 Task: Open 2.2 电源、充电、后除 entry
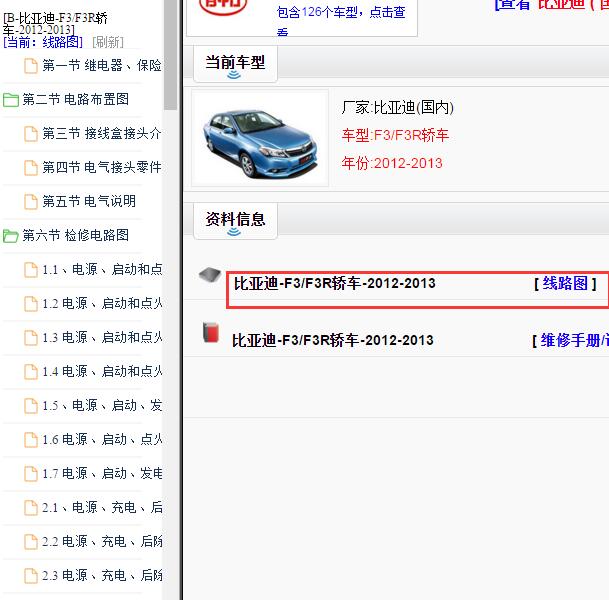click(x=102, y=541)
